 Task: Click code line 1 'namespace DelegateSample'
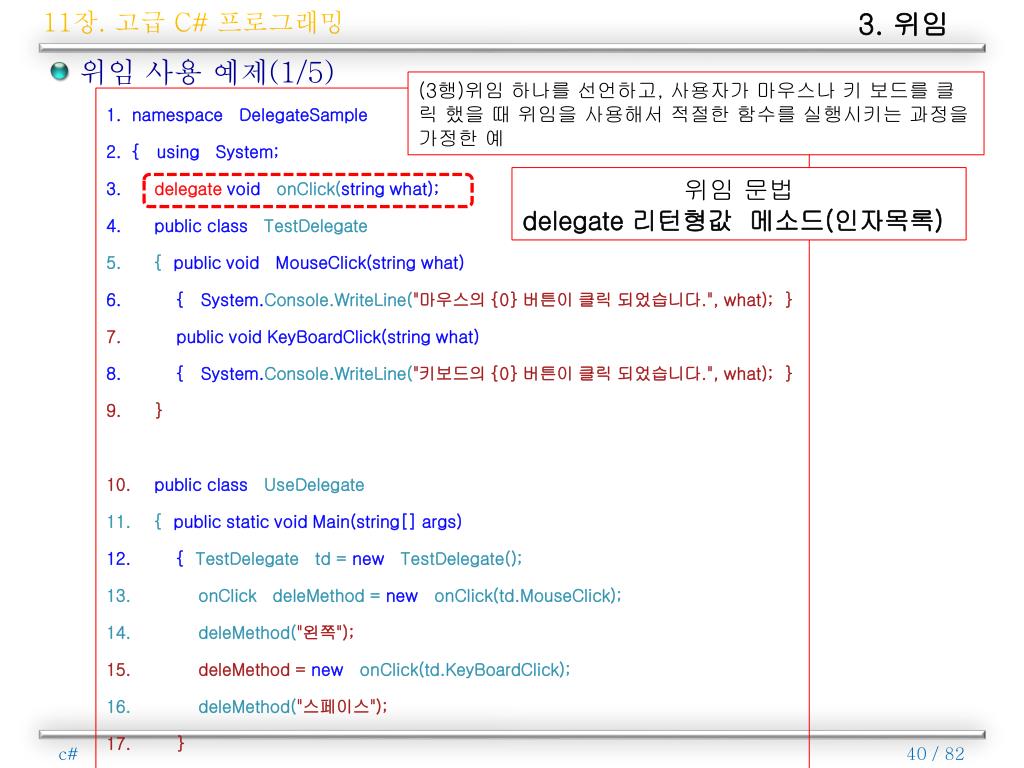click(x=249, y=115)
